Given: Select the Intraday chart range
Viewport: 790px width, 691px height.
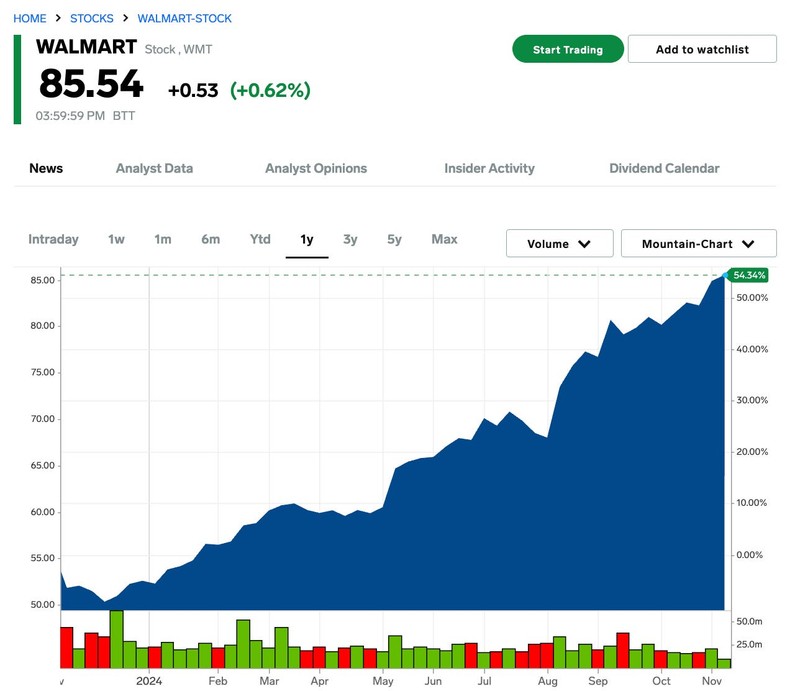Looking at the screenshot, I should click(x=53, y=239).
